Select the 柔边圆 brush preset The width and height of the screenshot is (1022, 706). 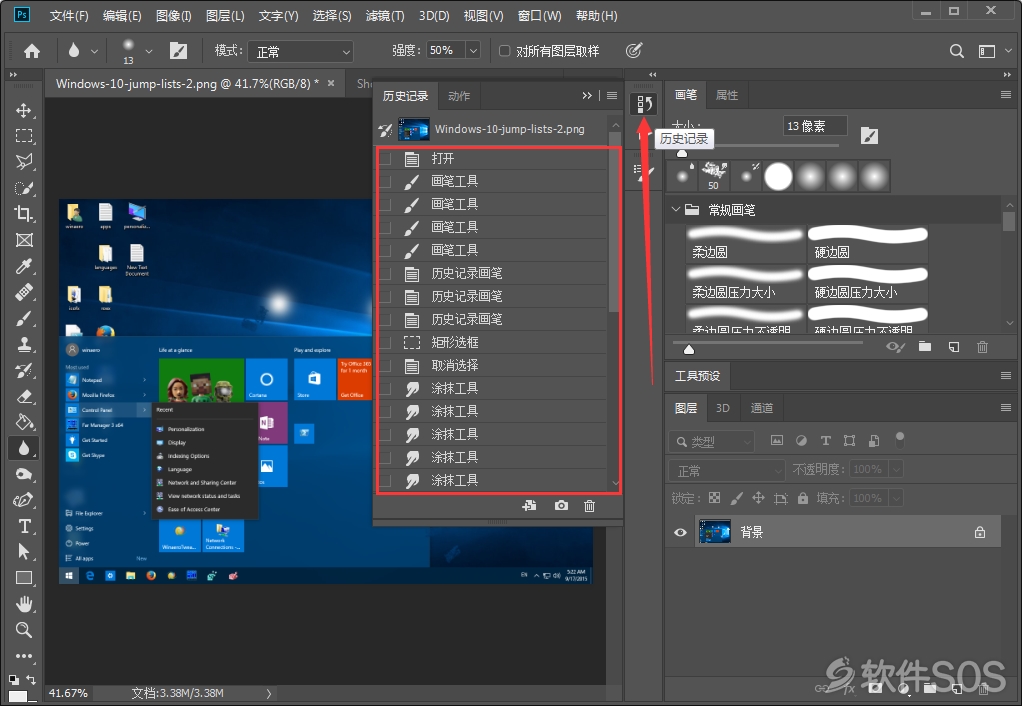[746, 243]
